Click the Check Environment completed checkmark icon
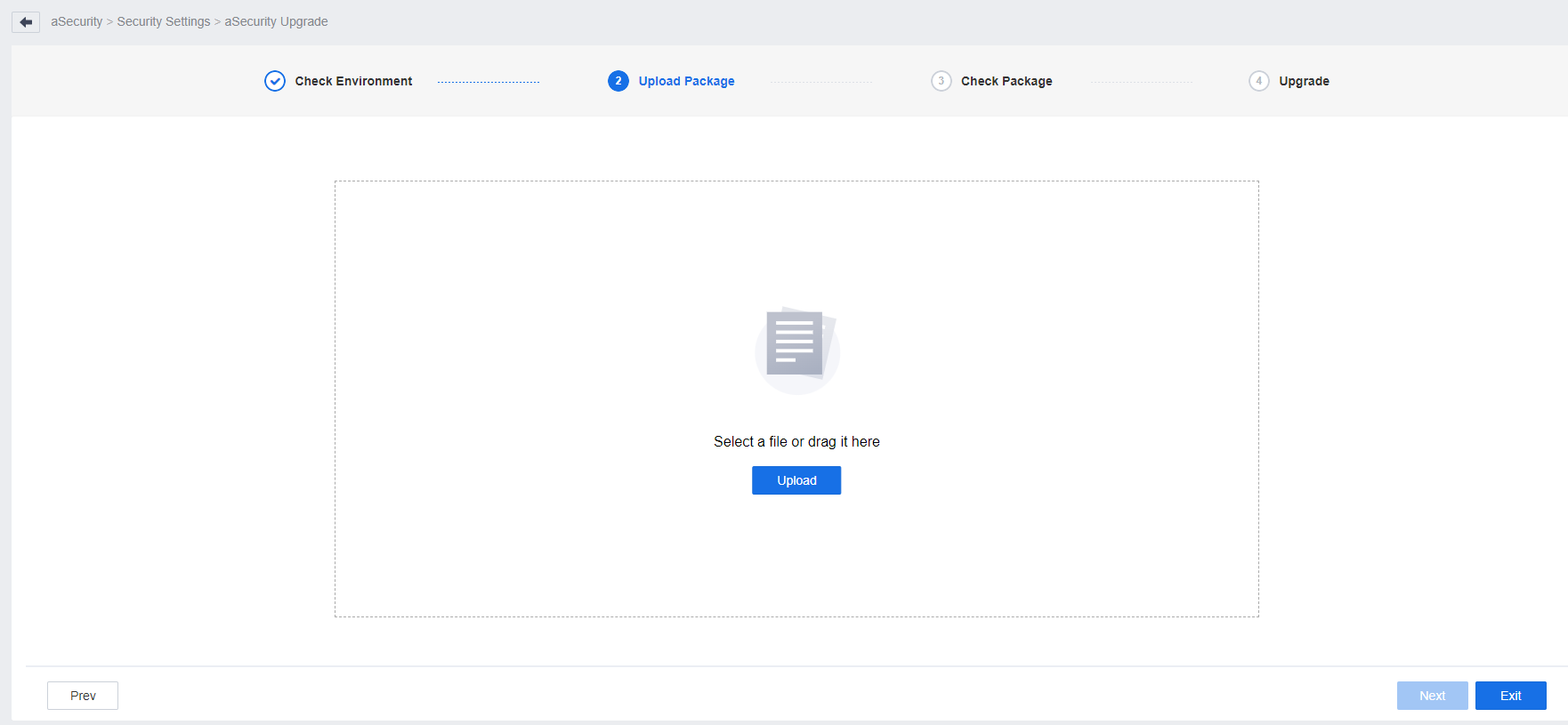 pyautogui.click(x=275, y=81)
